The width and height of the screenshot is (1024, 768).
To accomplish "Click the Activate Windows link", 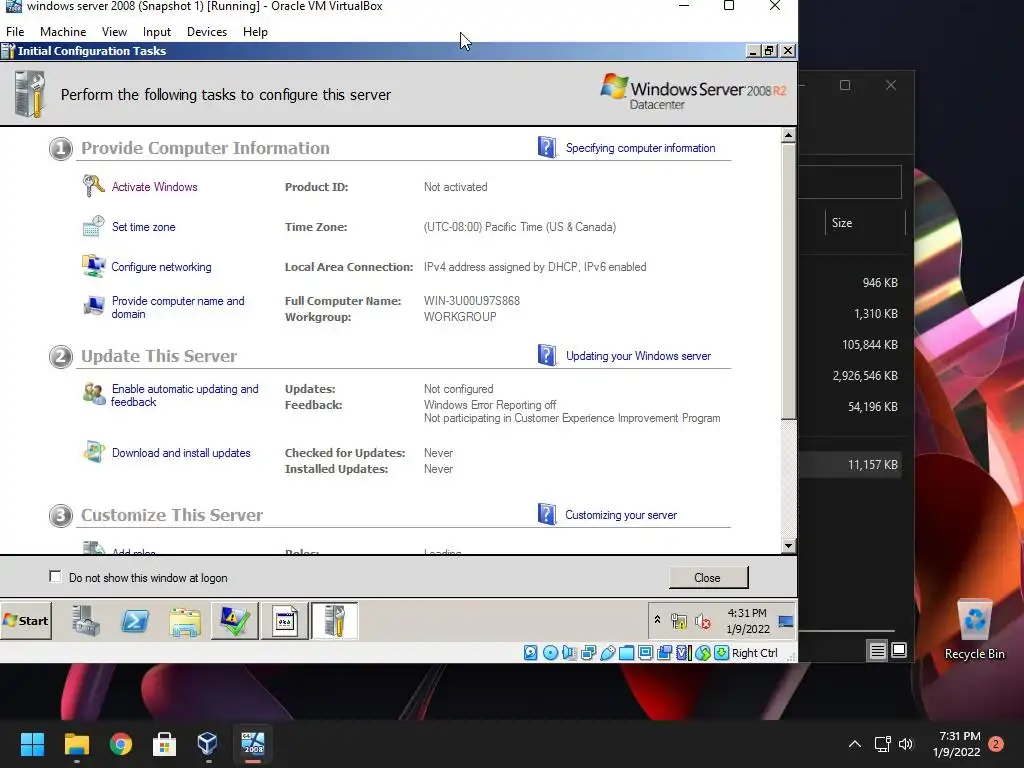I will tap(154, 187).
